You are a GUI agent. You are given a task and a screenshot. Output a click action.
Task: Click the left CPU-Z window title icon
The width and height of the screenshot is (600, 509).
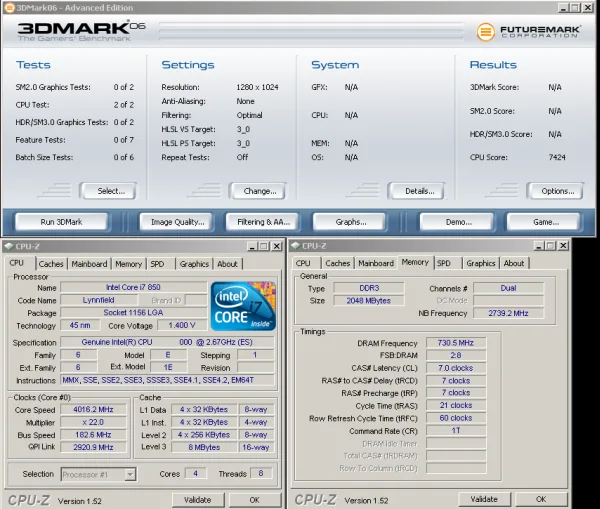10,246
